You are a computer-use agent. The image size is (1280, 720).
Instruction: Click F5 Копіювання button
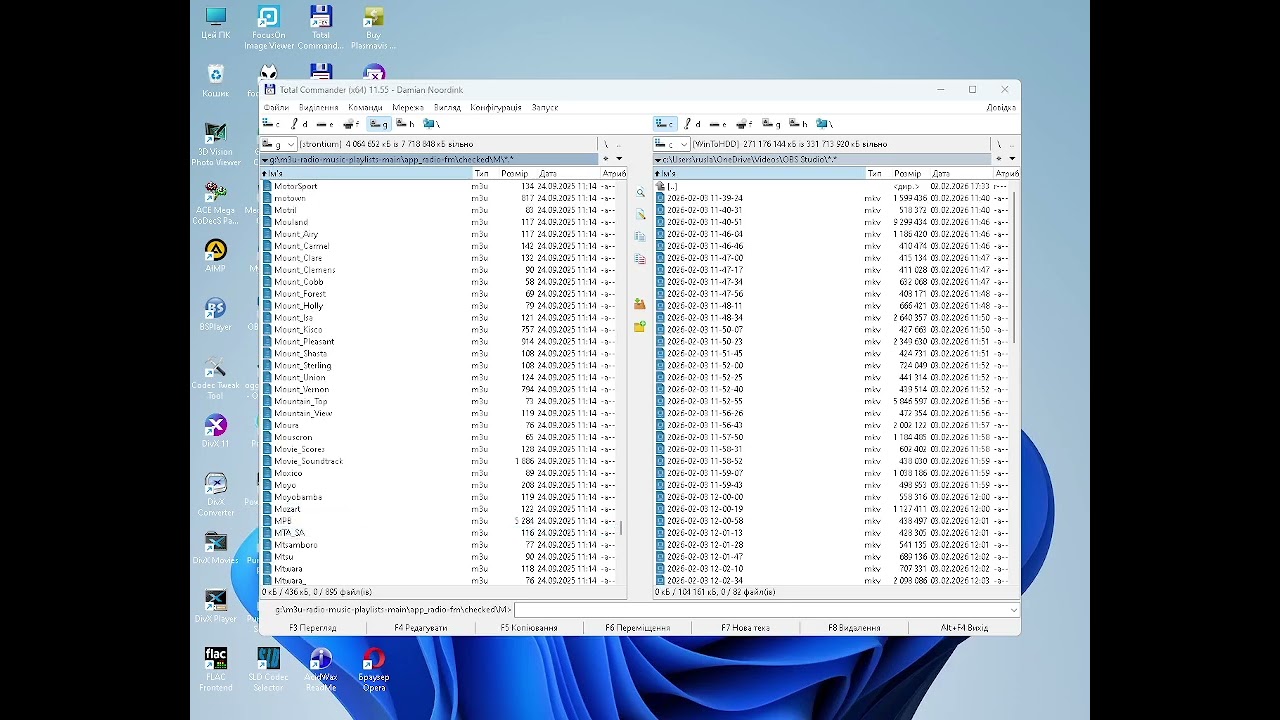click(x=529, y=628)
